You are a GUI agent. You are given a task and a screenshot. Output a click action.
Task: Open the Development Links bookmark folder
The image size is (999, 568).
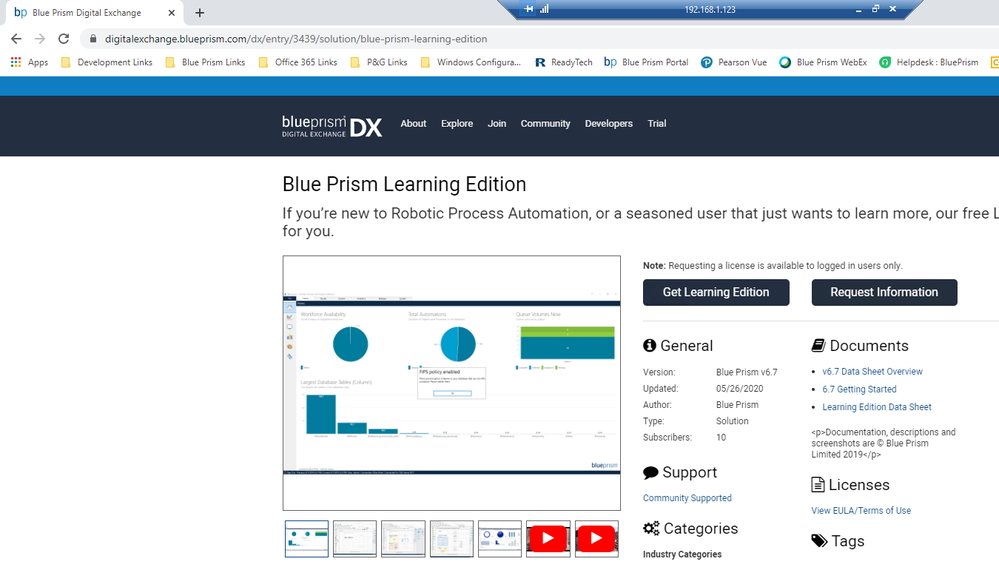pos(106,62)
